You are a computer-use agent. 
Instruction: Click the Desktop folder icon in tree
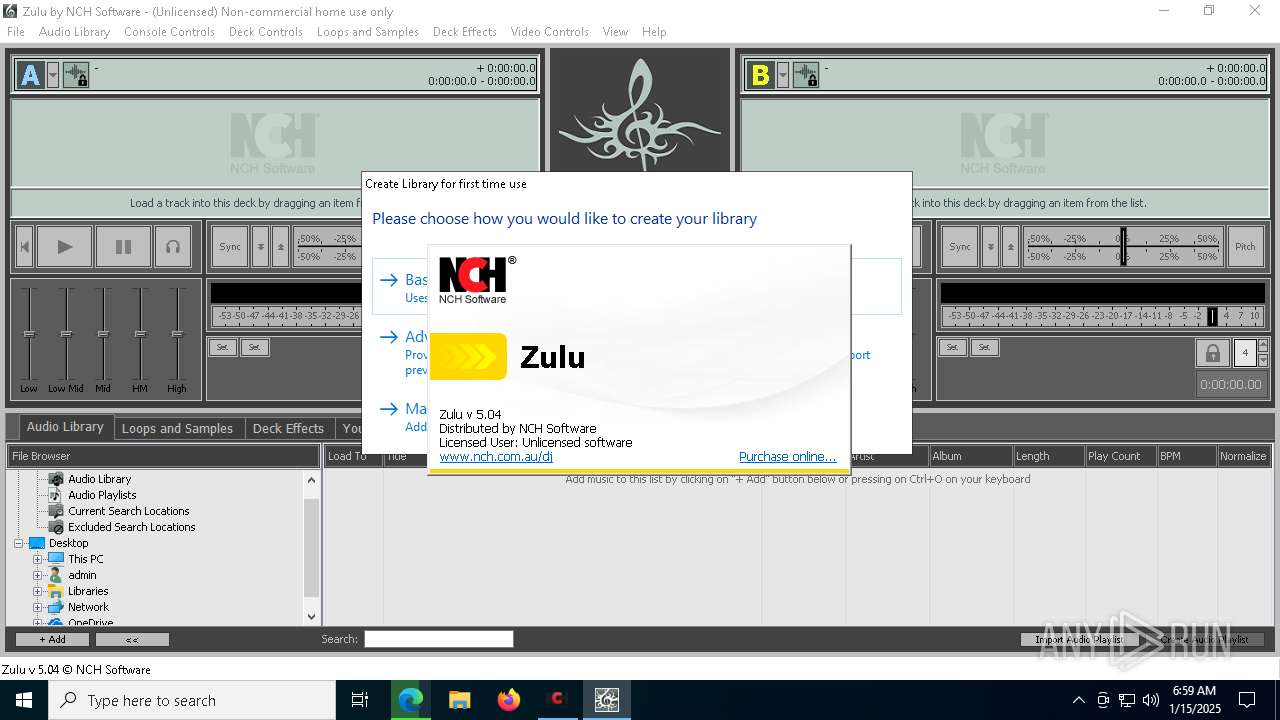37,543
